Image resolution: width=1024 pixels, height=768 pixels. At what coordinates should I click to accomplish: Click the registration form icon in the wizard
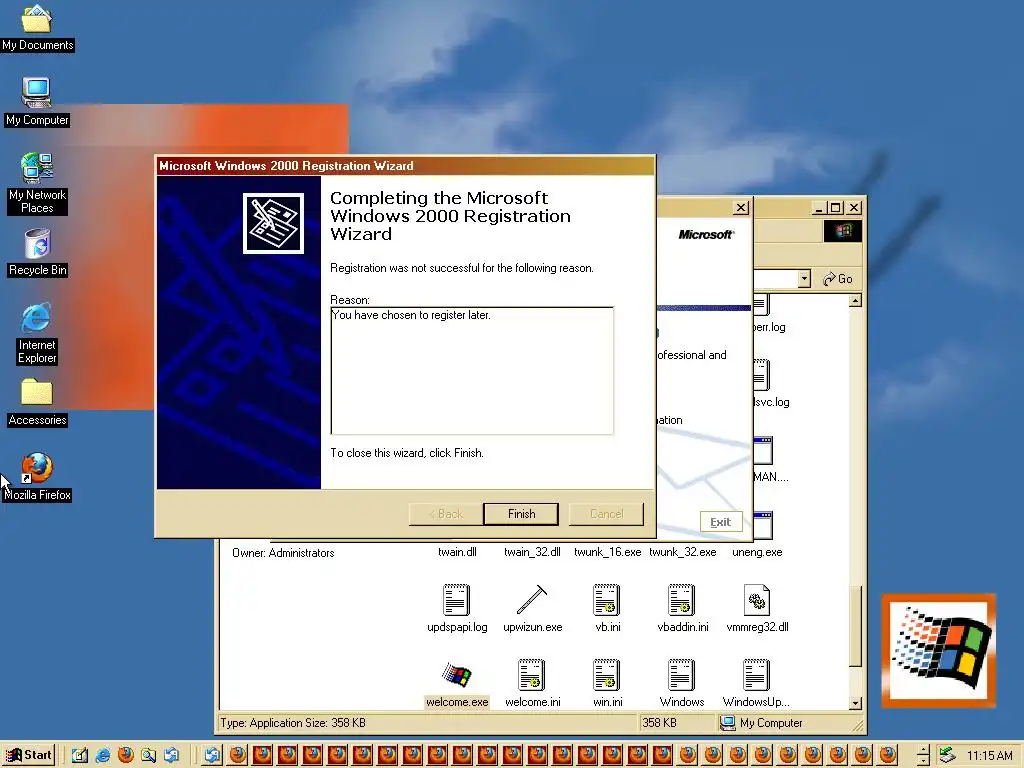[273, 223]
